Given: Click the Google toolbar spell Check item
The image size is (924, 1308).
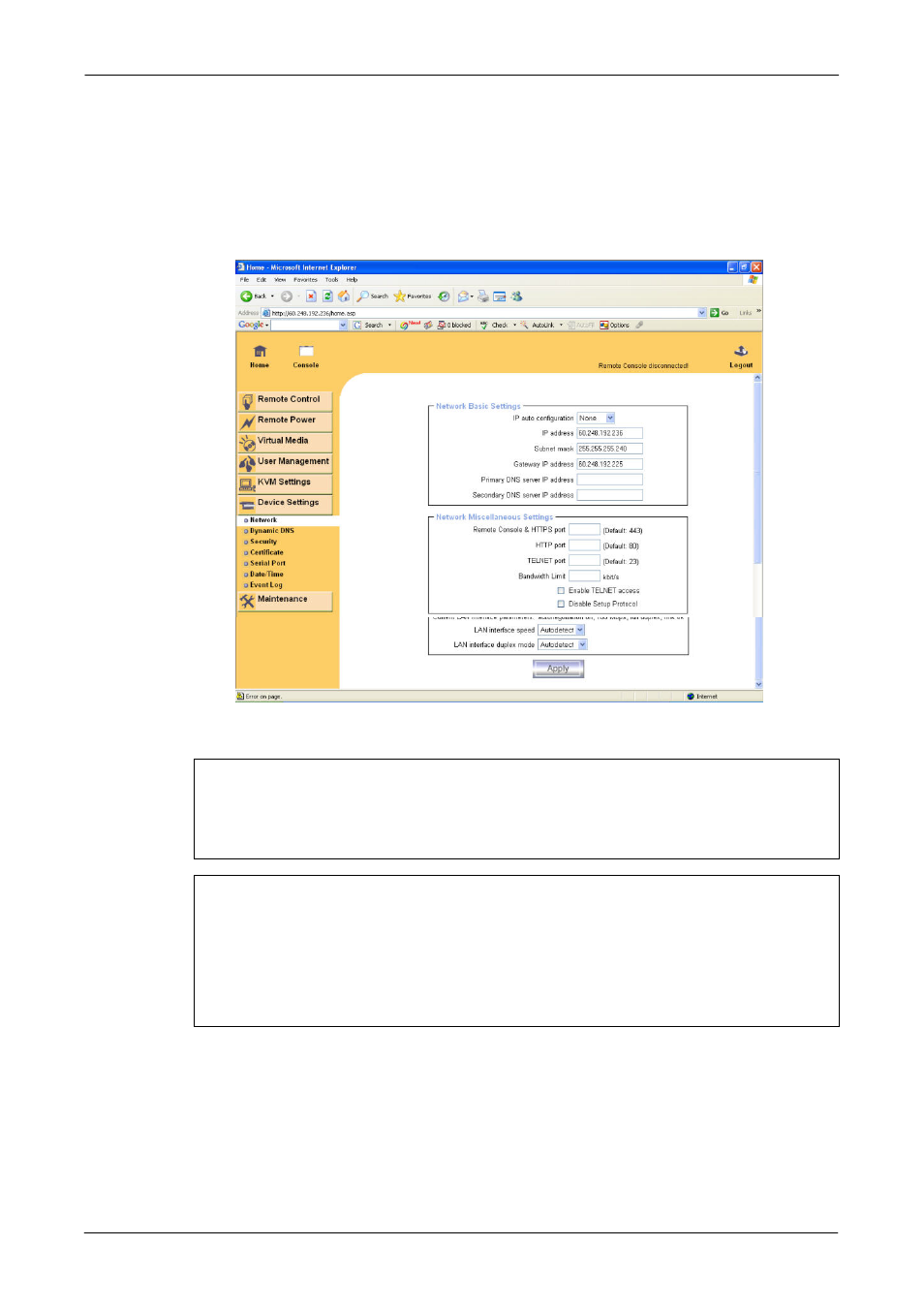Looking at the screenshot, I should tap(495, 326).
